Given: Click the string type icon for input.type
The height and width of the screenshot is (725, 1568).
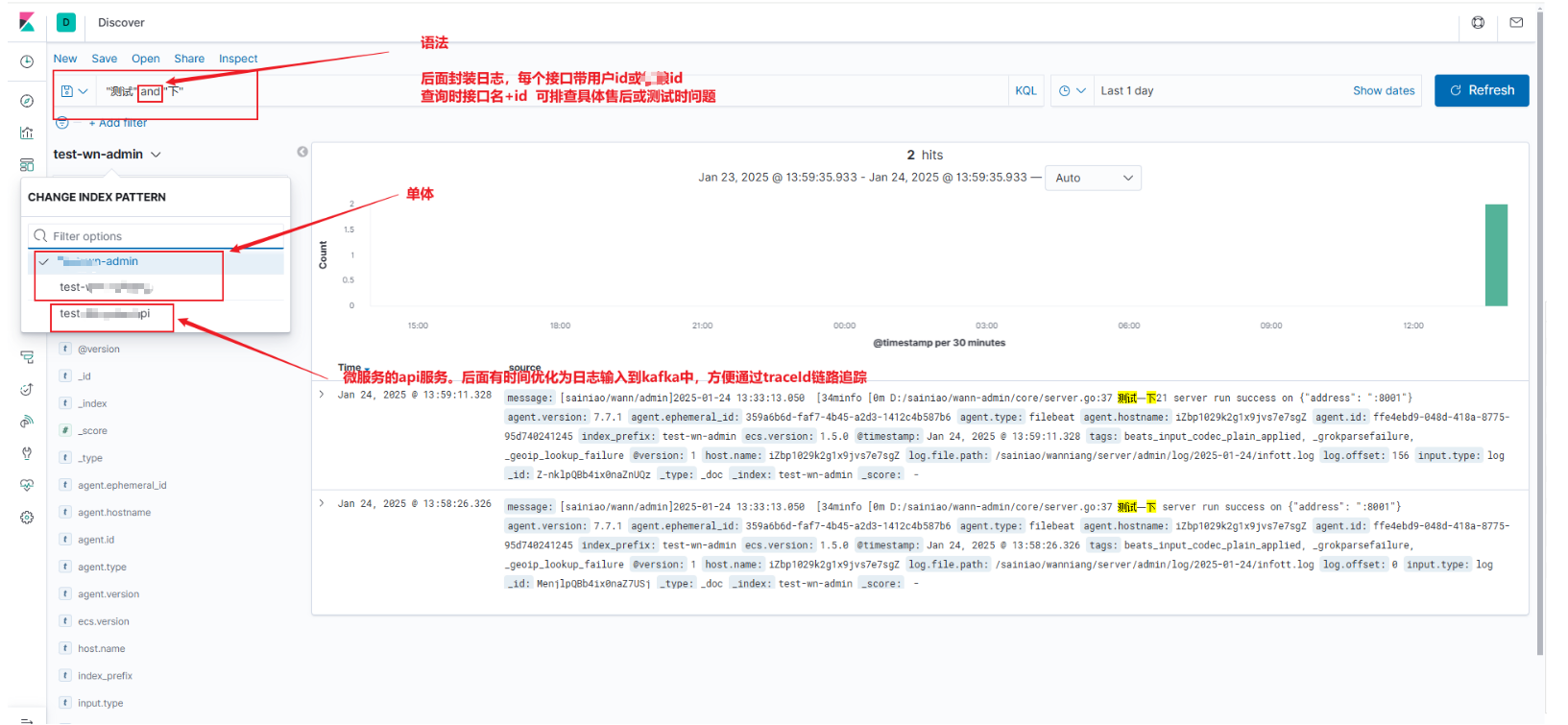Looking at the screenshot, I should pyautogui.click(x=65, y=703).
